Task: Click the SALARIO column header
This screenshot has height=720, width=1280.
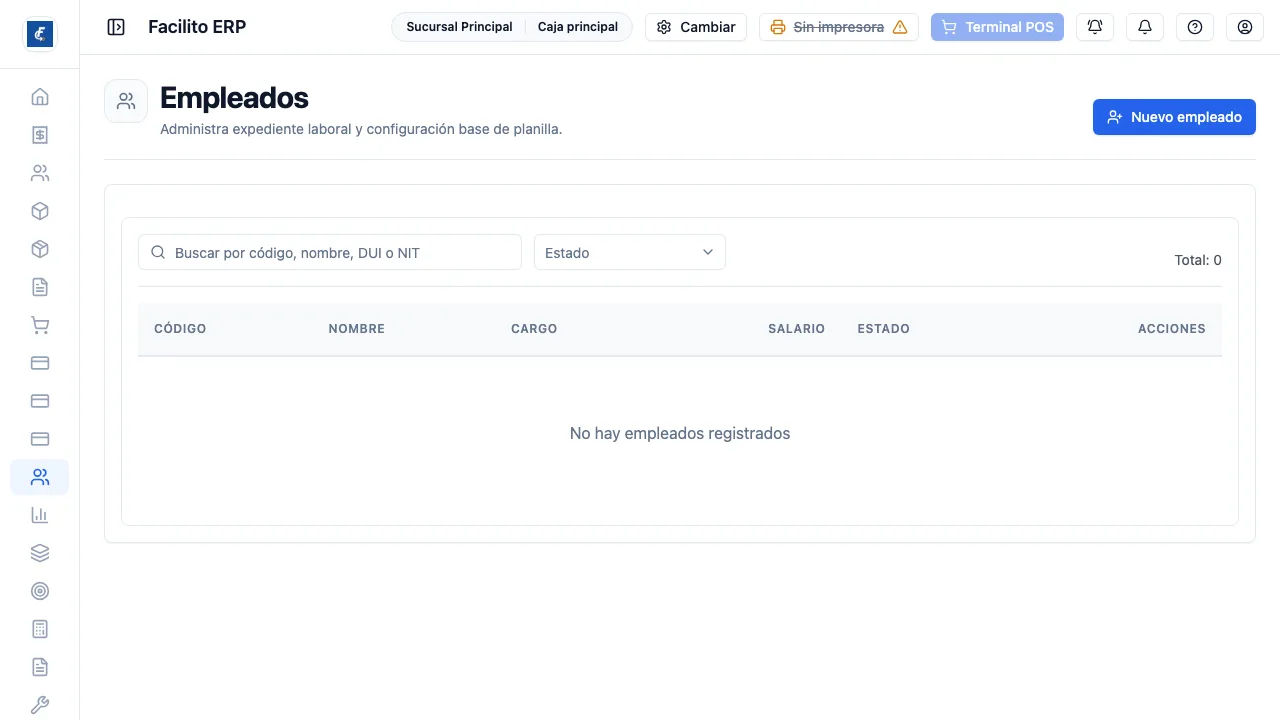Action: [796, 328]
